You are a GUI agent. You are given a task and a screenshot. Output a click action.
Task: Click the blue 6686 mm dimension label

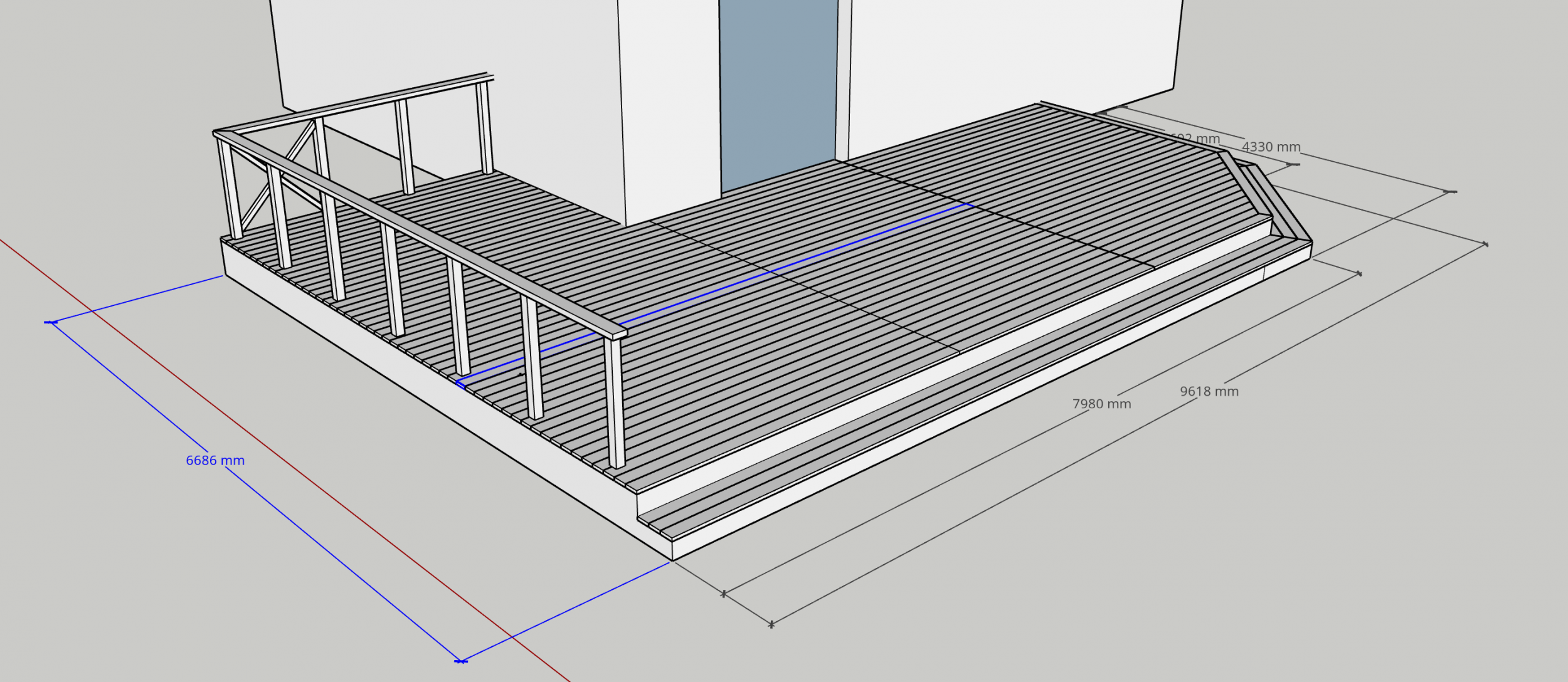click(x=215, y=461)
